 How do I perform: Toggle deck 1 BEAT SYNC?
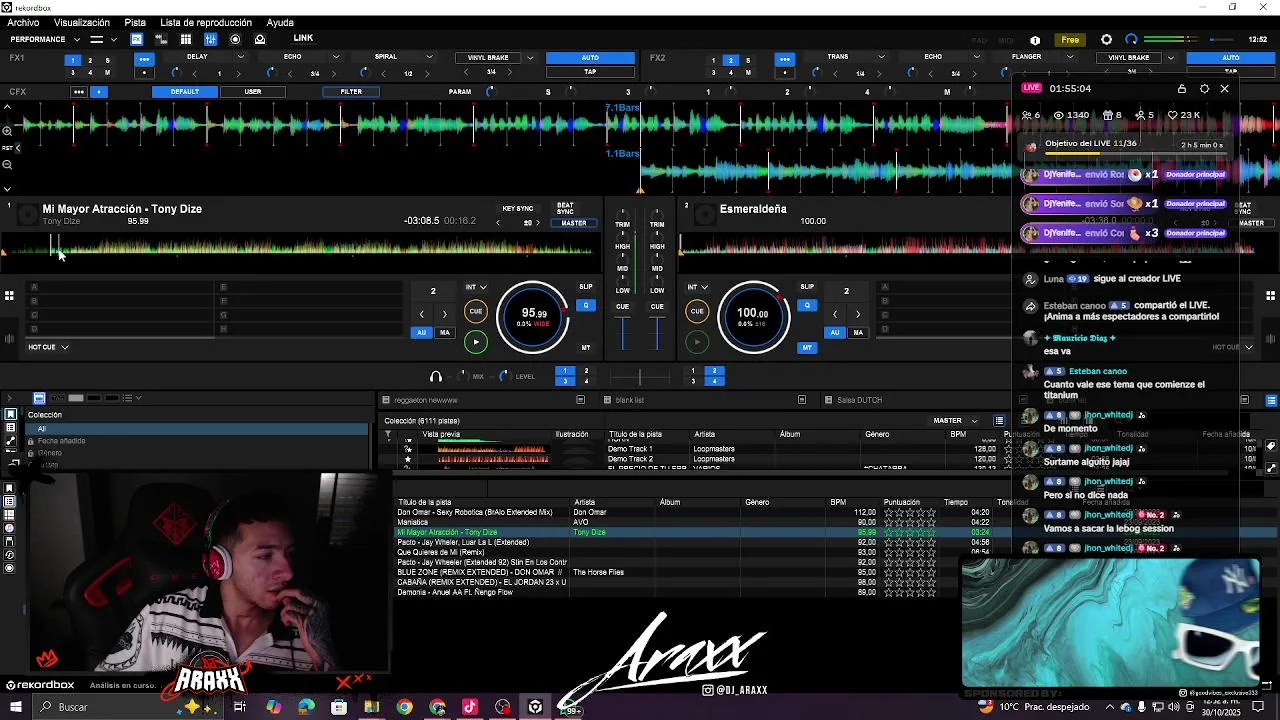[x=565, y=209]
